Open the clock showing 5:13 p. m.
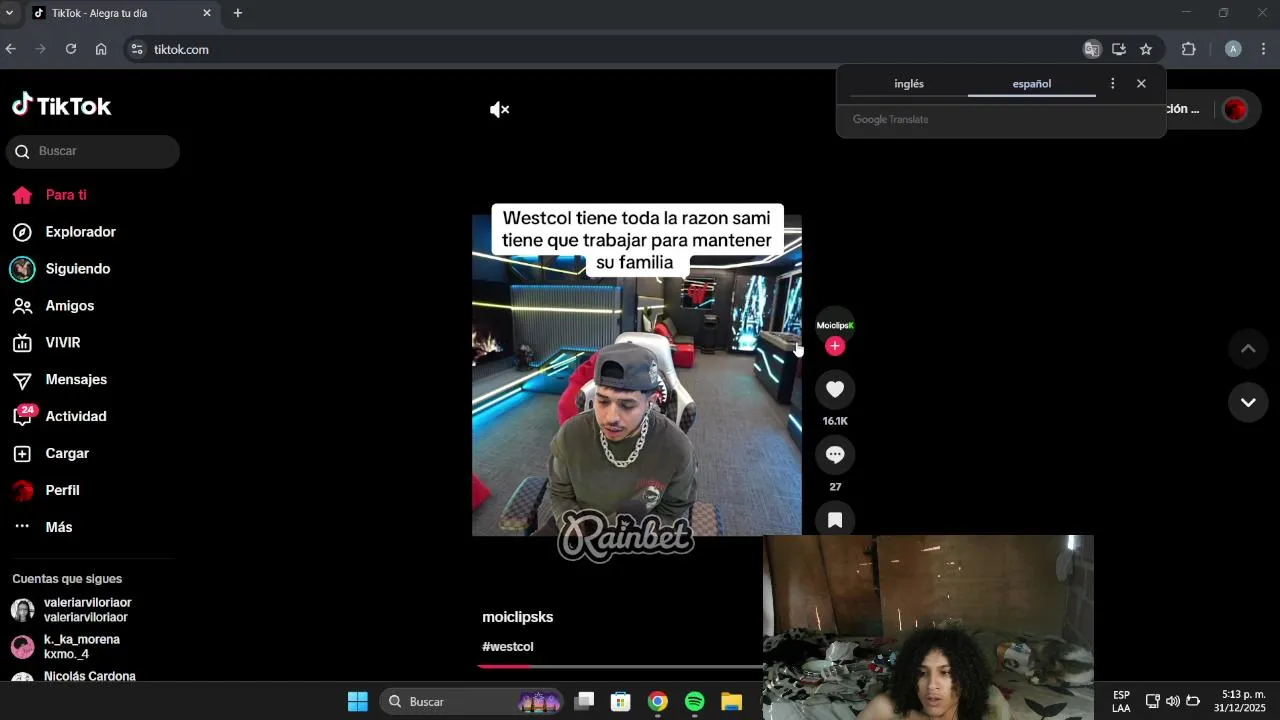 tap(1240, 701)
